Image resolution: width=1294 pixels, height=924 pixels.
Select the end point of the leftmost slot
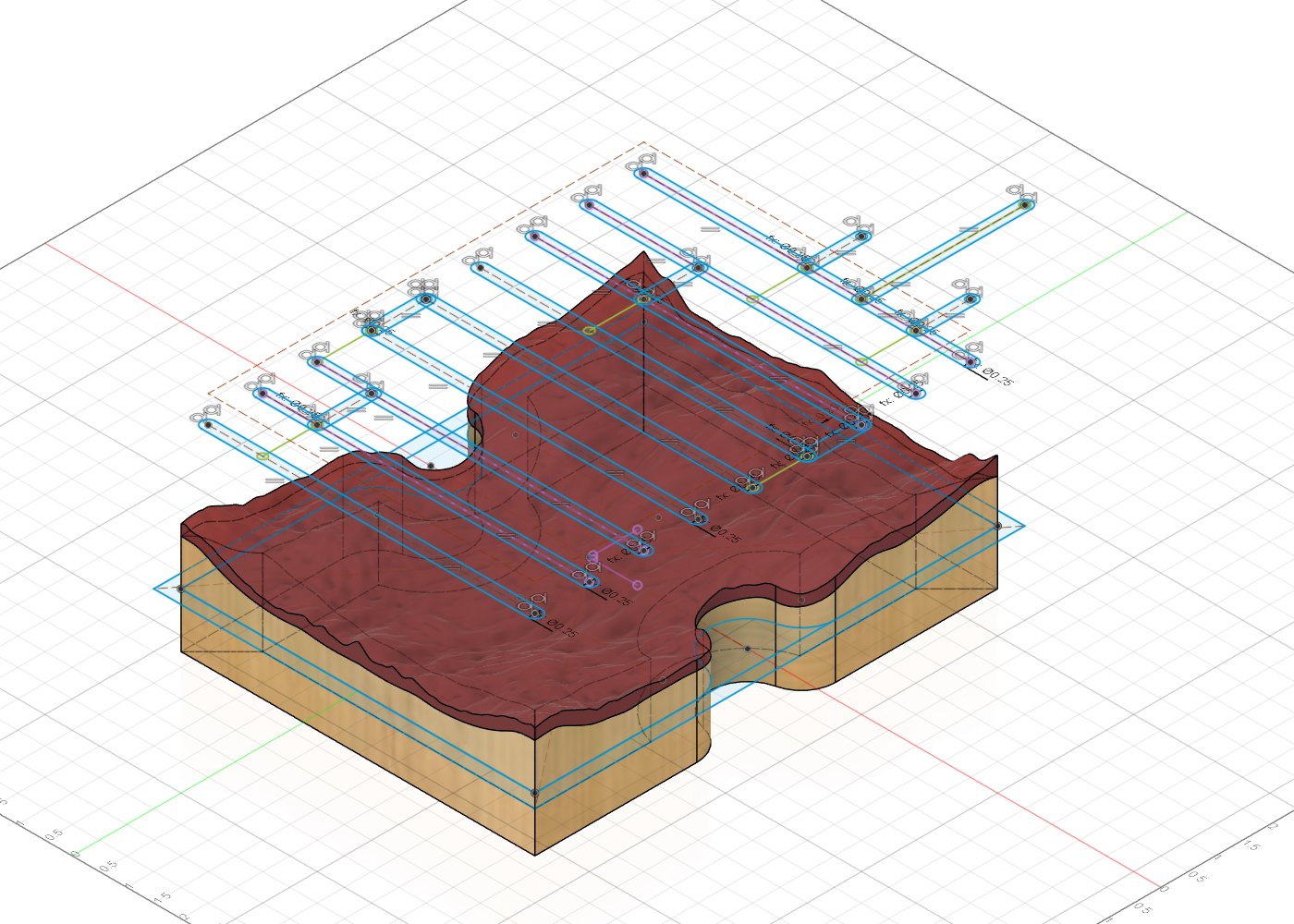[x=208, y=425]
